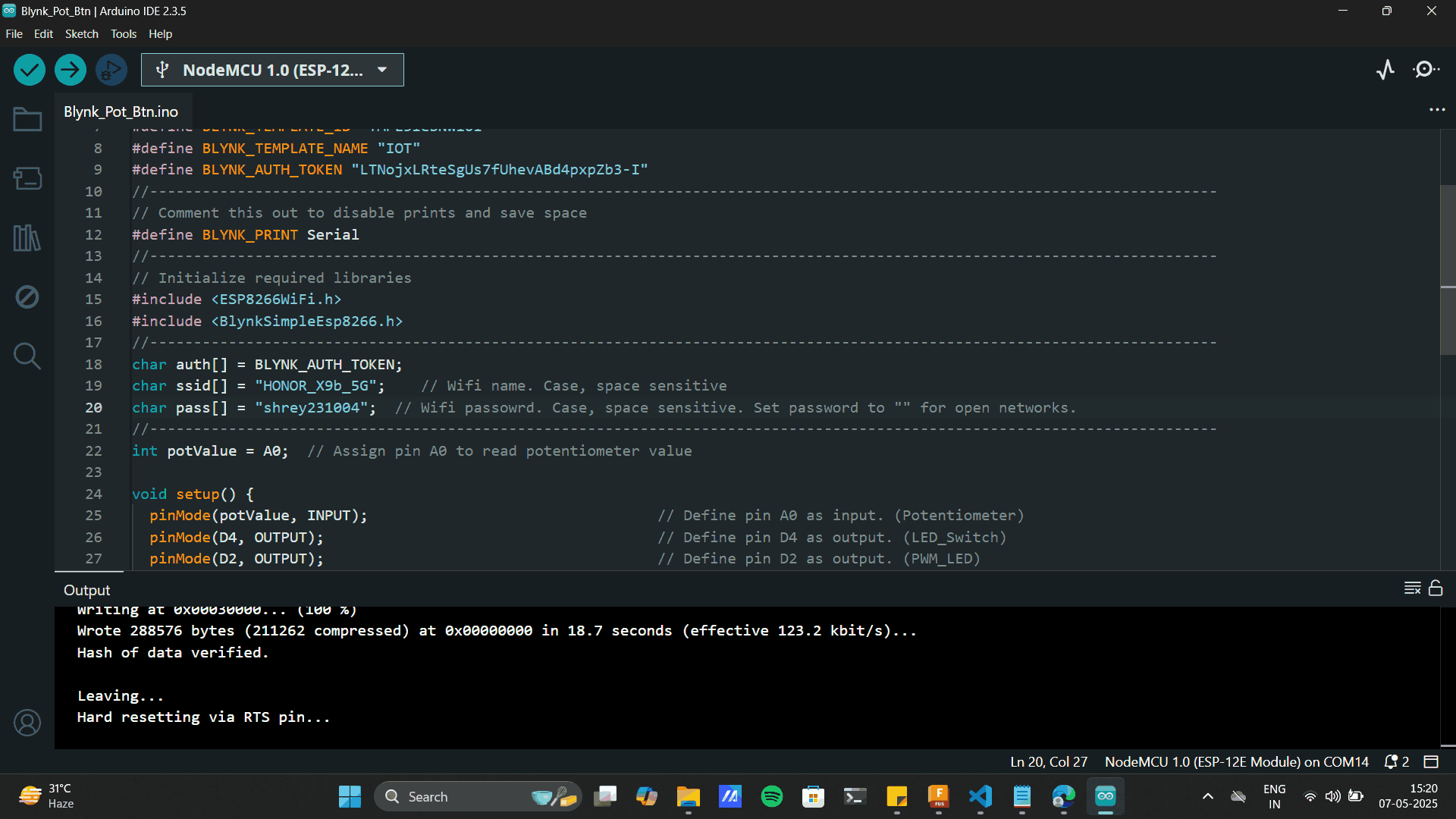
Task: Open Sticky Notes from the taskbar
Action: point(897,796)
